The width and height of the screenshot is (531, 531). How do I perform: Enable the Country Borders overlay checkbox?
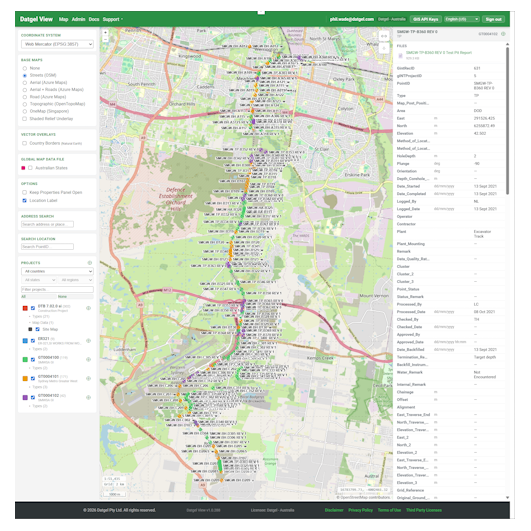[x=24, y=143]
